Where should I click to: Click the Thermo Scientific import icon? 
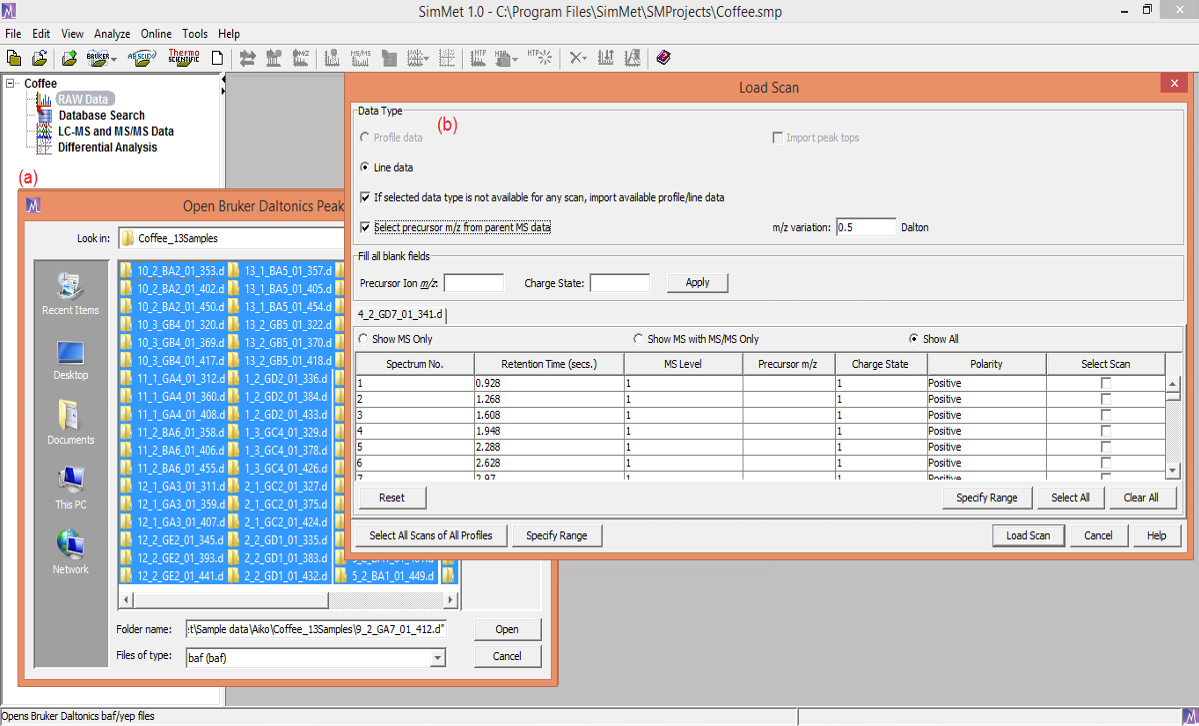[184, 58]
